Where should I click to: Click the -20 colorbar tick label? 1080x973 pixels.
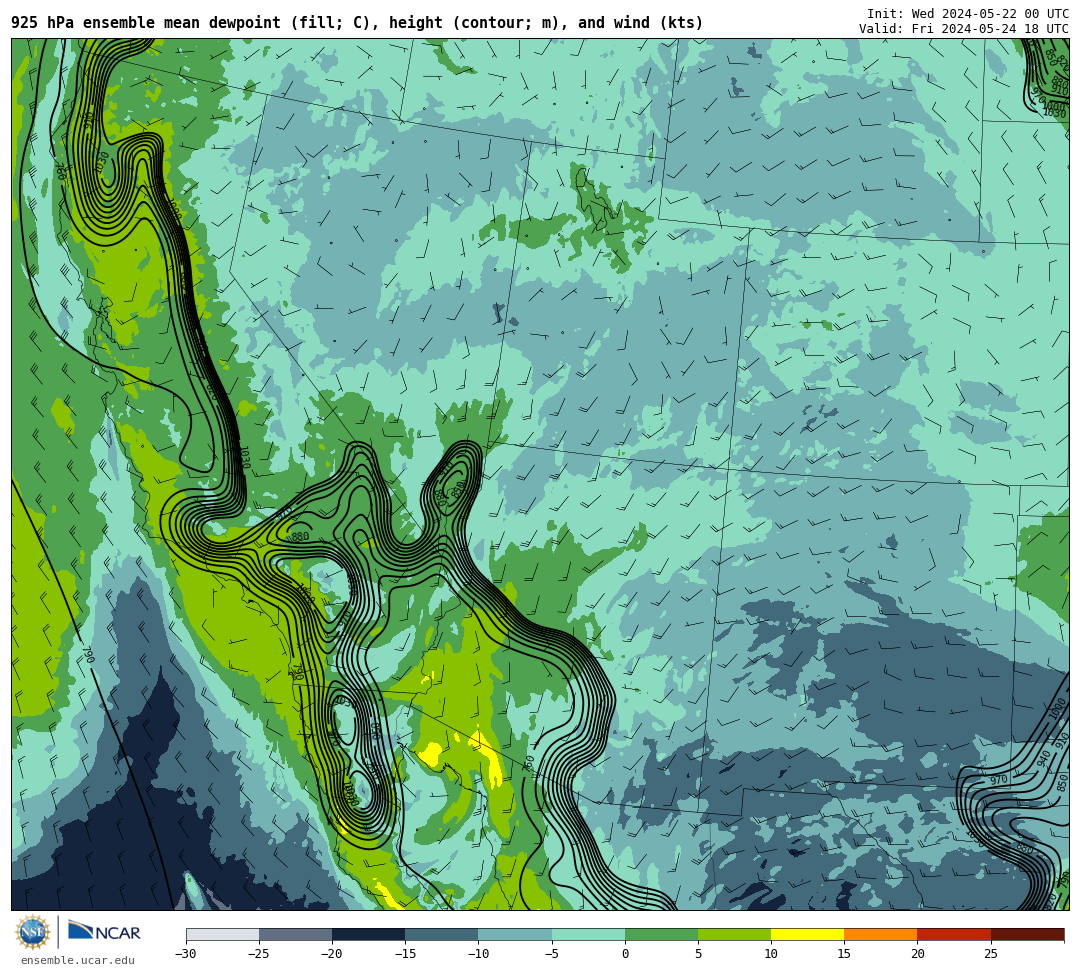tap(332, 954)
